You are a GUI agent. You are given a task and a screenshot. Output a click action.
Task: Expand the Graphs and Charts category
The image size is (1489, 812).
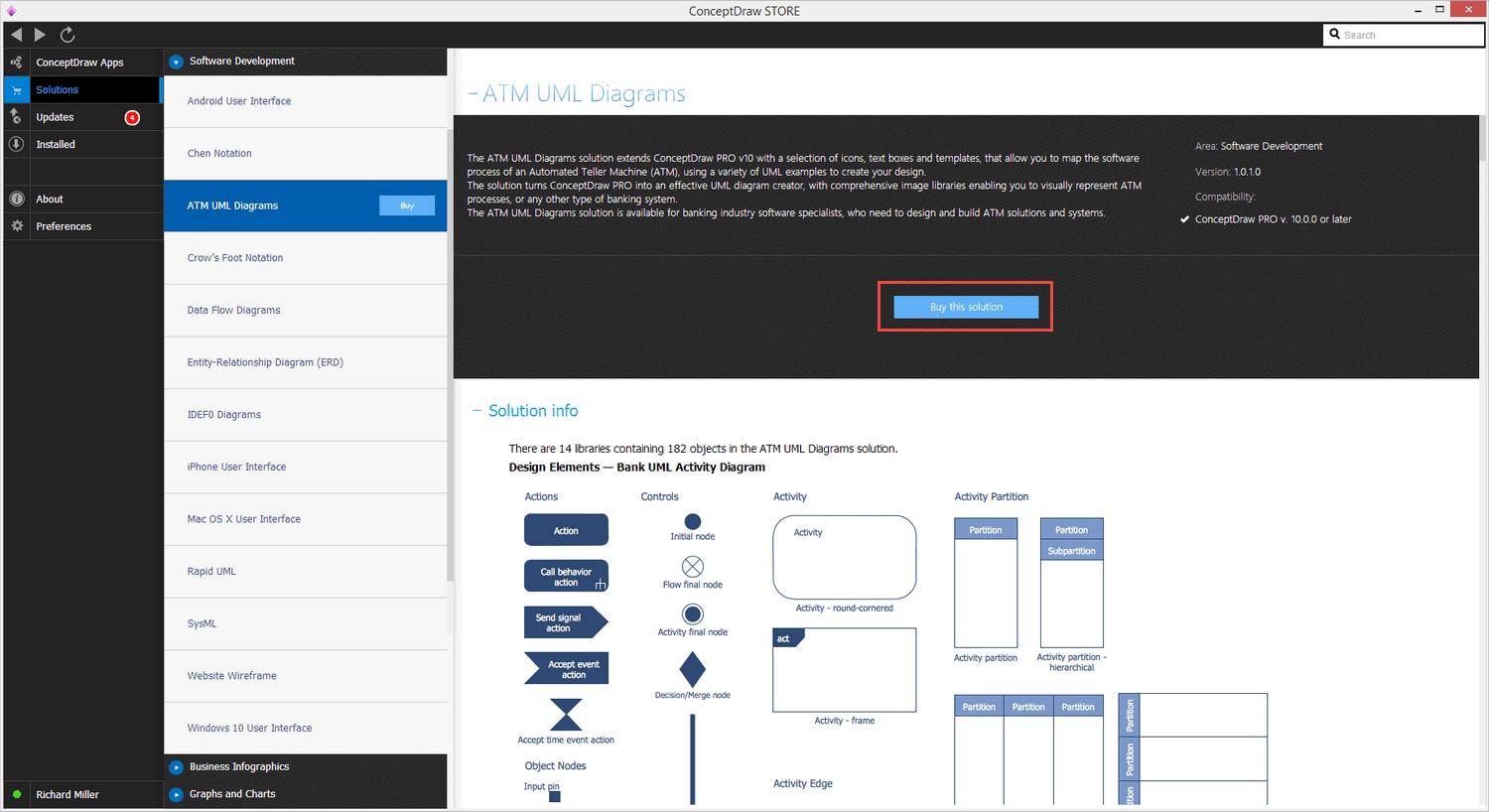click(176, 794)
